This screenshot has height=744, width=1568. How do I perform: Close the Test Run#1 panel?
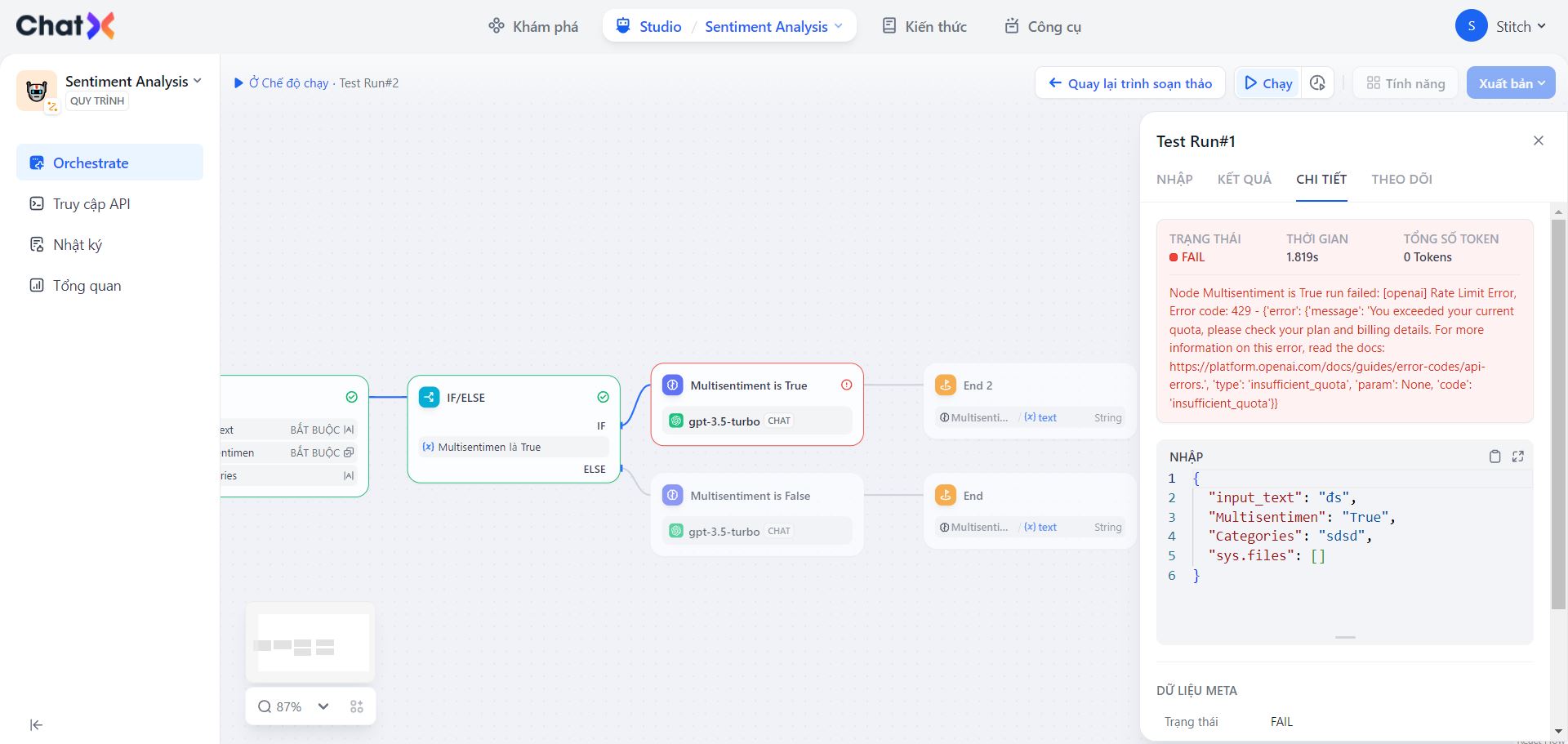coord(1539,140)
